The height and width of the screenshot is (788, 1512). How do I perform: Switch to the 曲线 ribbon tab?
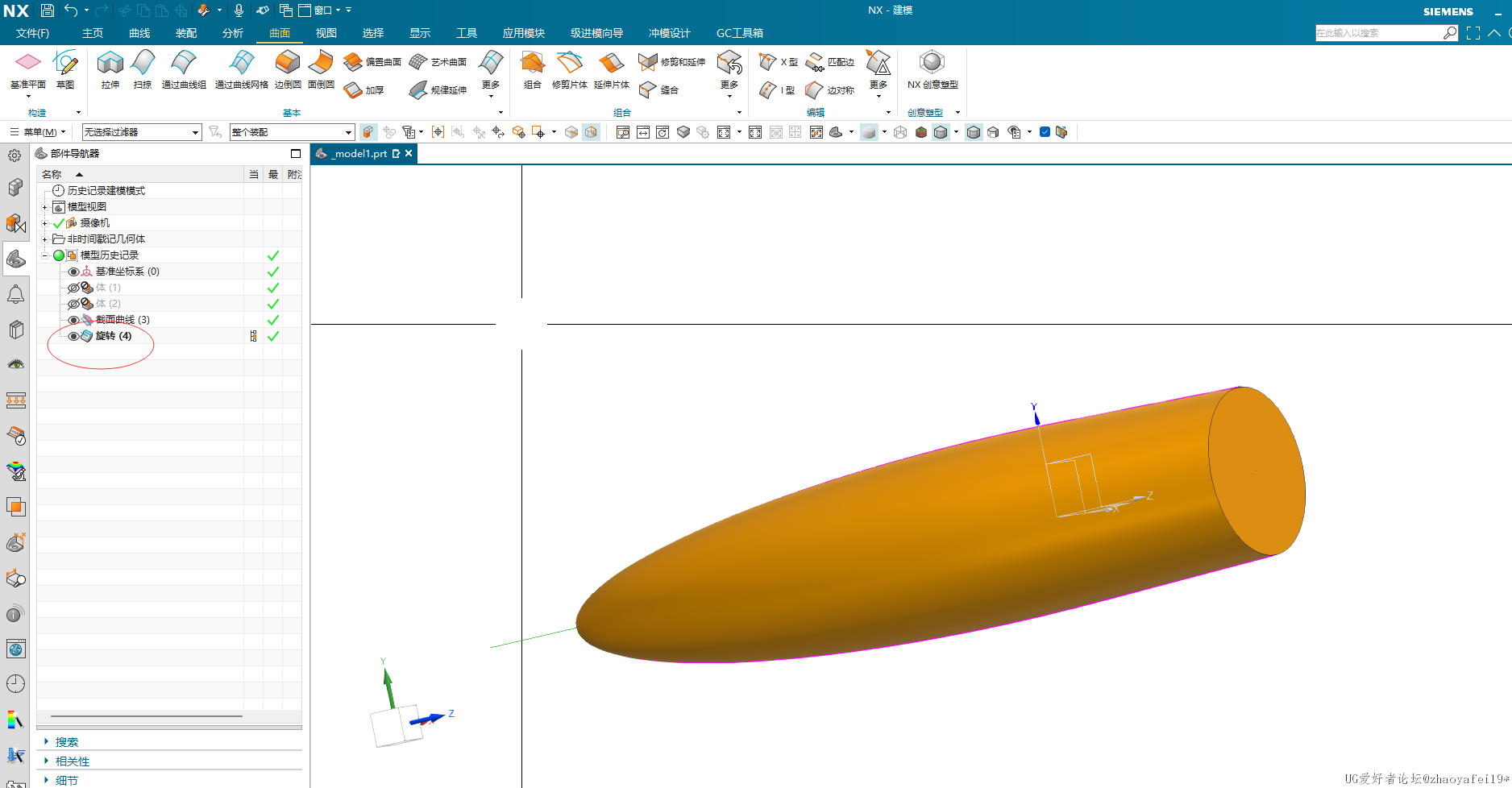[x=139, y=33]
